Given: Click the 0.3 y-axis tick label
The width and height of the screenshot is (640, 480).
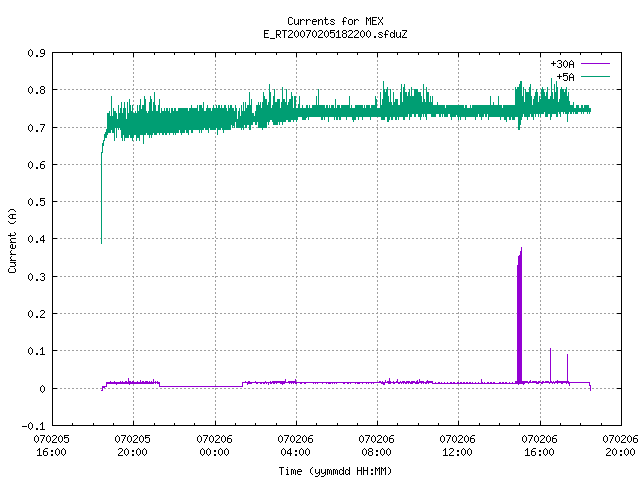Looking at the screenshot, I should (x=36, y=277).
